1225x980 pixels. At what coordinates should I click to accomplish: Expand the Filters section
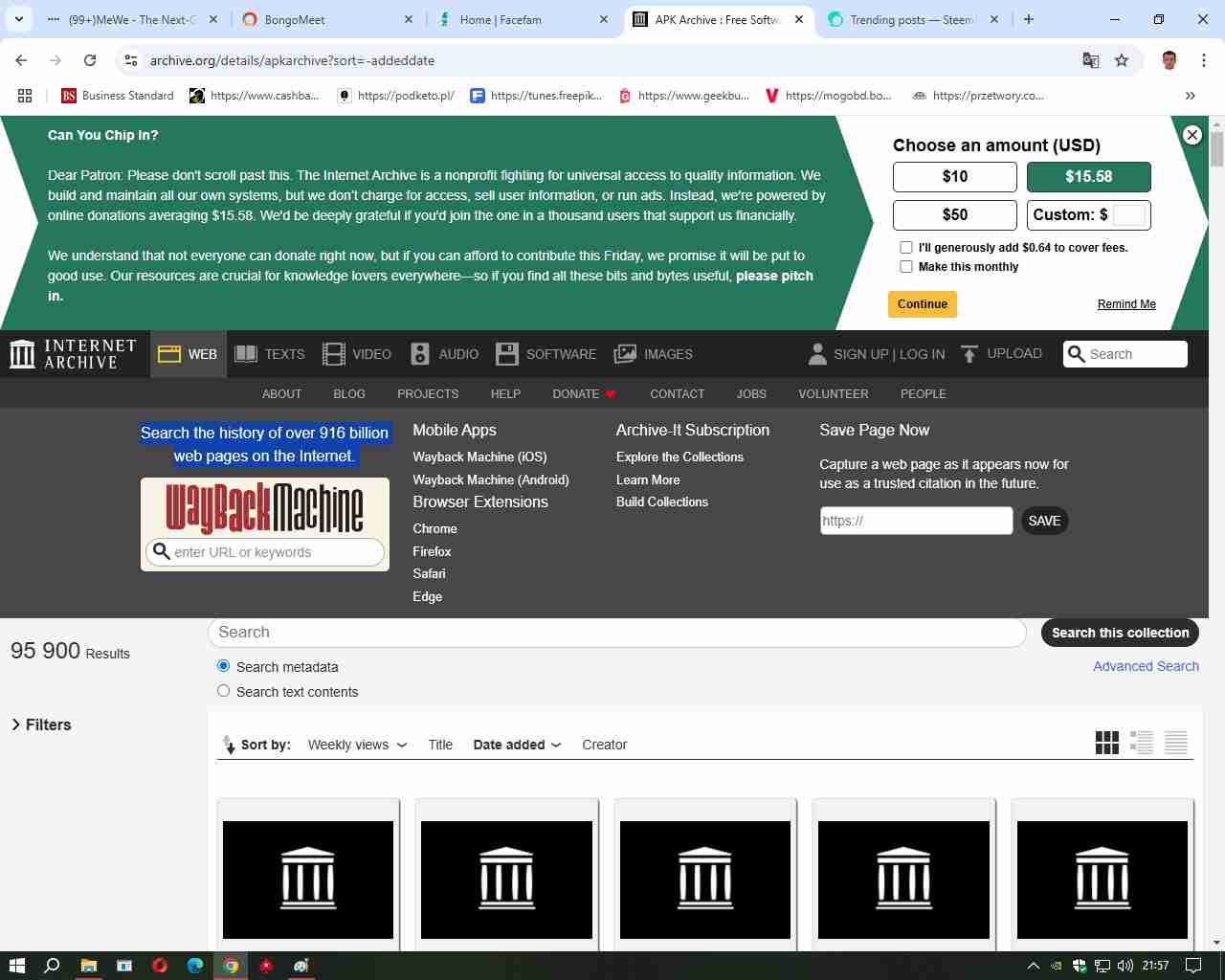tap(41, 725)
